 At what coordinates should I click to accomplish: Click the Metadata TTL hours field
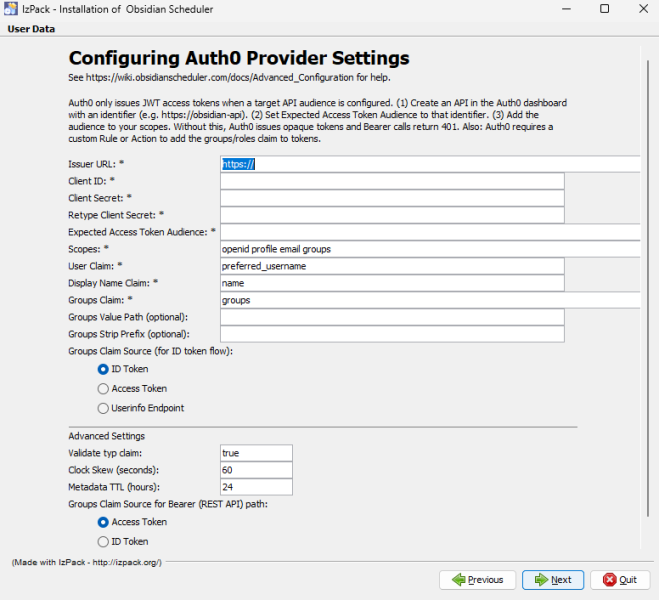pos(256,487)
